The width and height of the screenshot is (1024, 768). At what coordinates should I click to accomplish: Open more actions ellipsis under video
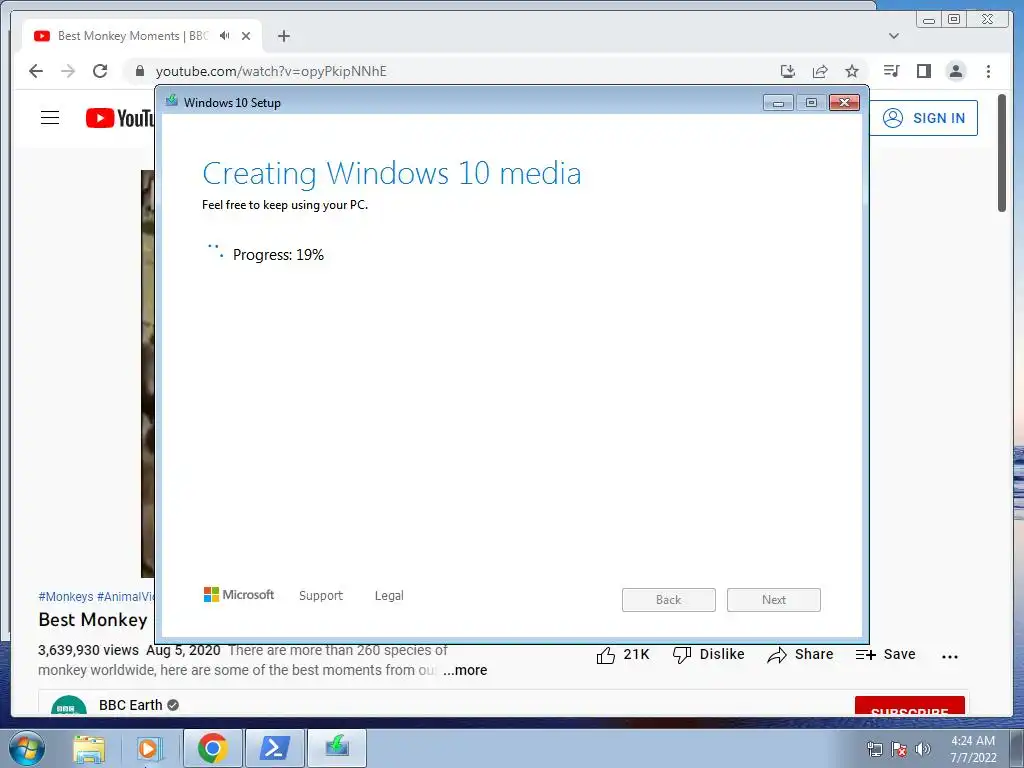tap(950, 656)
